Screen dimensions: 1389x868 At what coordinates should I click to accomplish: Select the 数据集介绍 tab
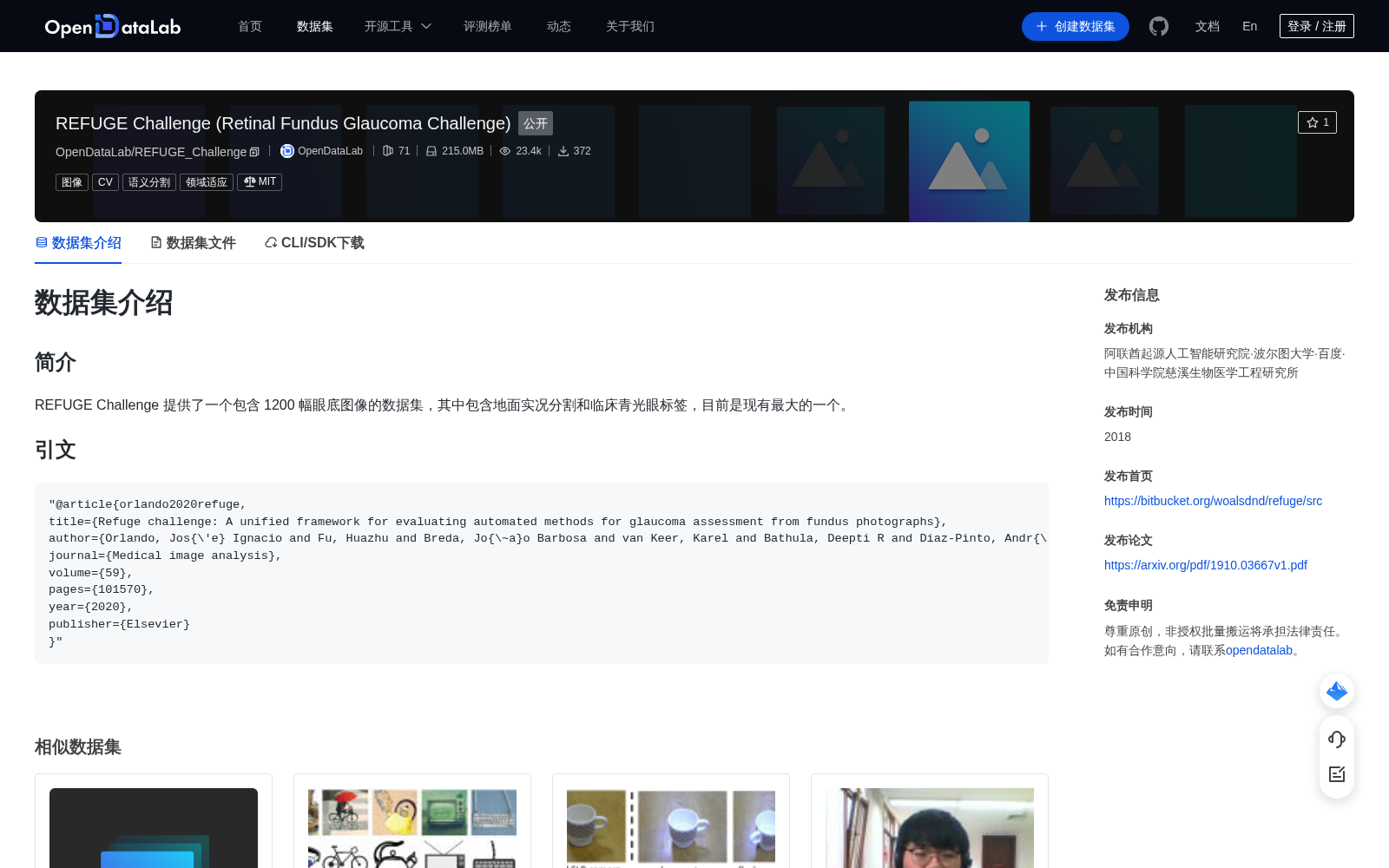click(78, 243)
